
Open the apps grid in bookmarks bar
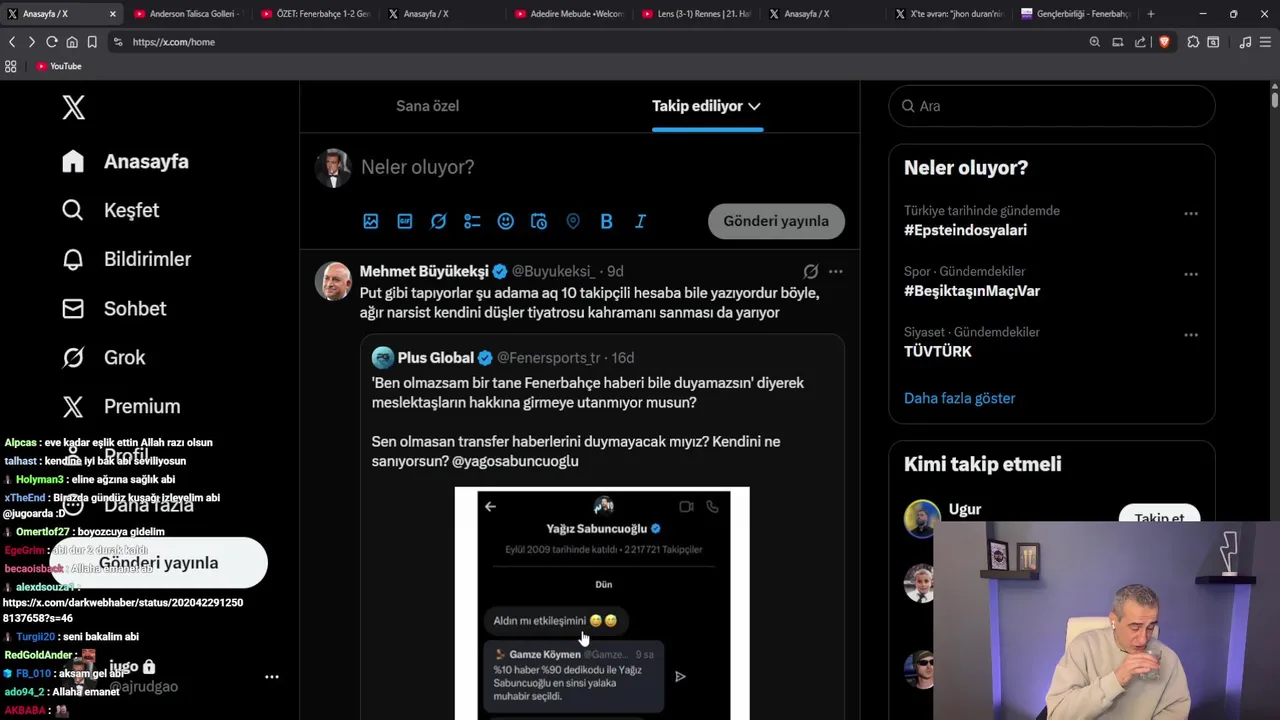click(x=11, y=66)
